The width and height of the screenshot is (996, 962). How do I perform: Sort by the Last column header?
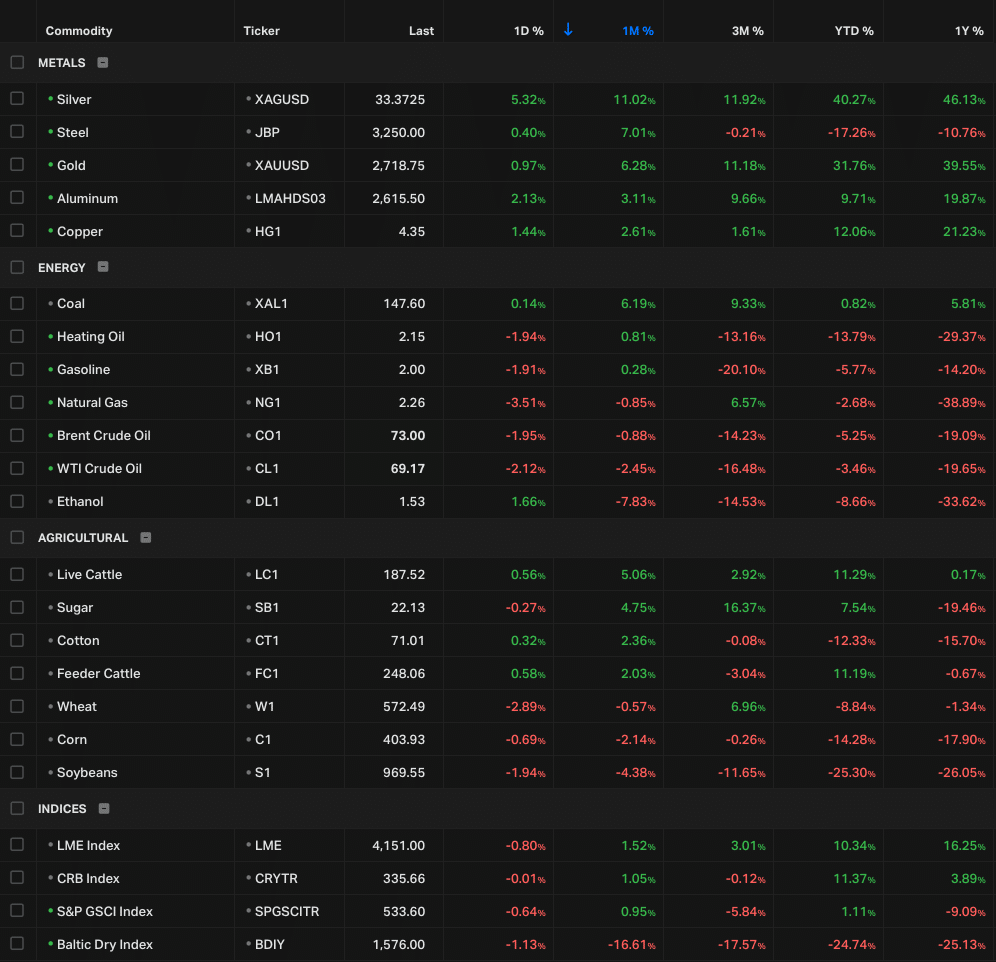(421, 30)
